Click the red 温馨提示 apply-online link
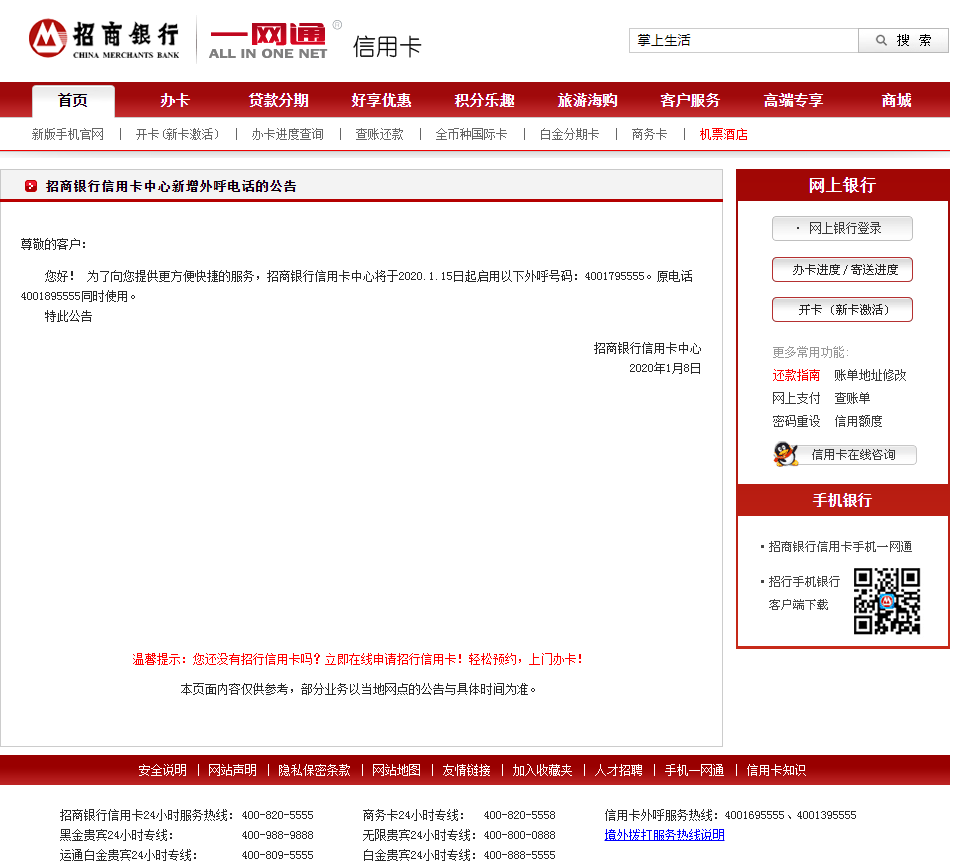 point(358,659)
